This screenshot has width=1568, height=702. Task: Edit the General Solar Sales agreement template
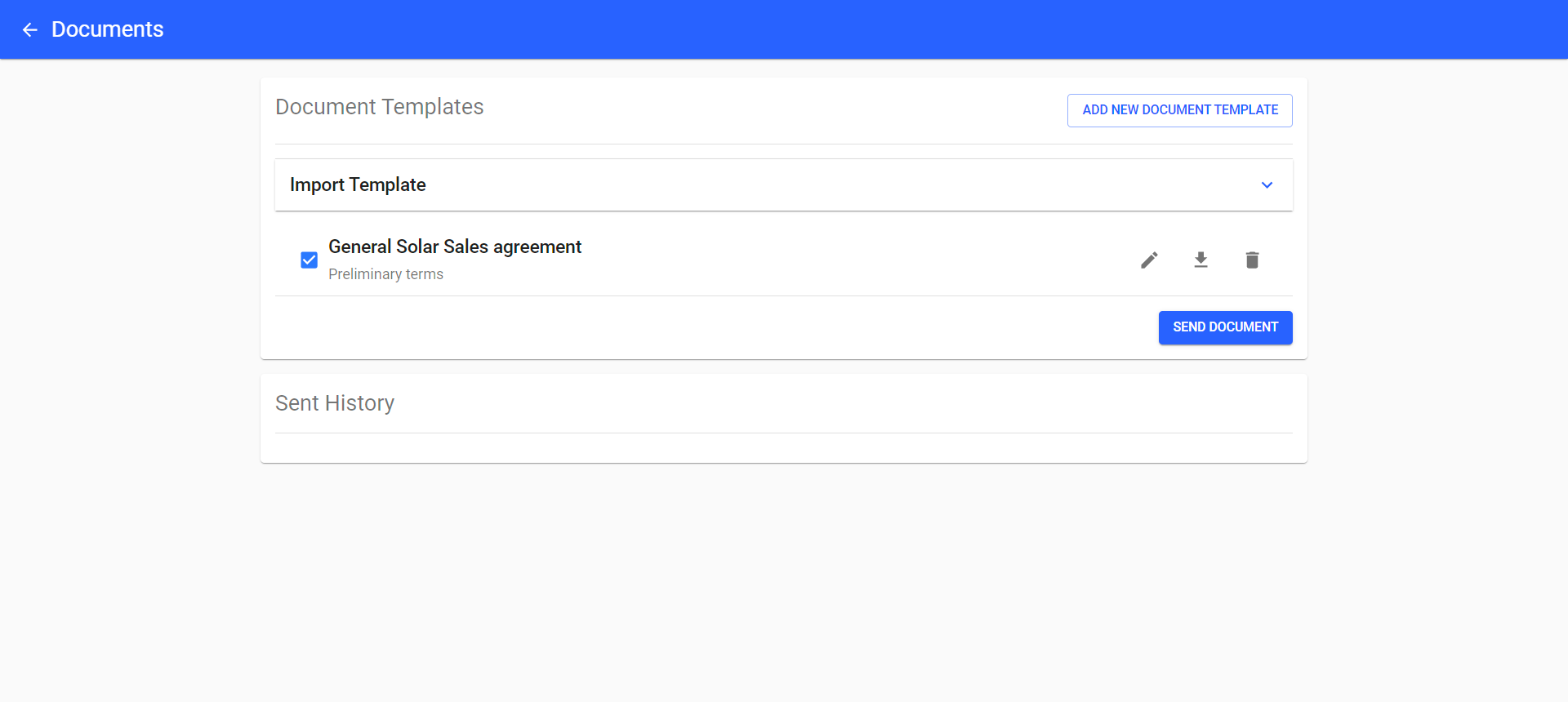pyautogui.click(x=1149, y=260)
